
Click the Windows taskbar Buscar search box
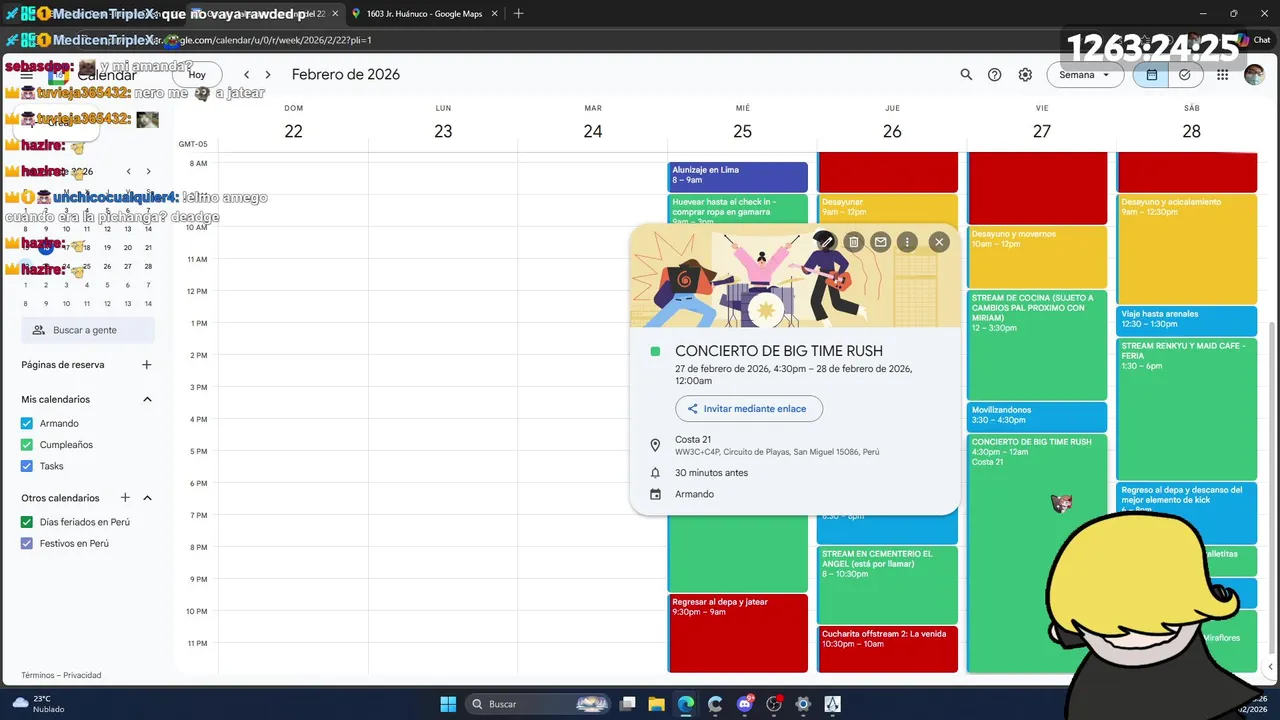tap(540, 704)
